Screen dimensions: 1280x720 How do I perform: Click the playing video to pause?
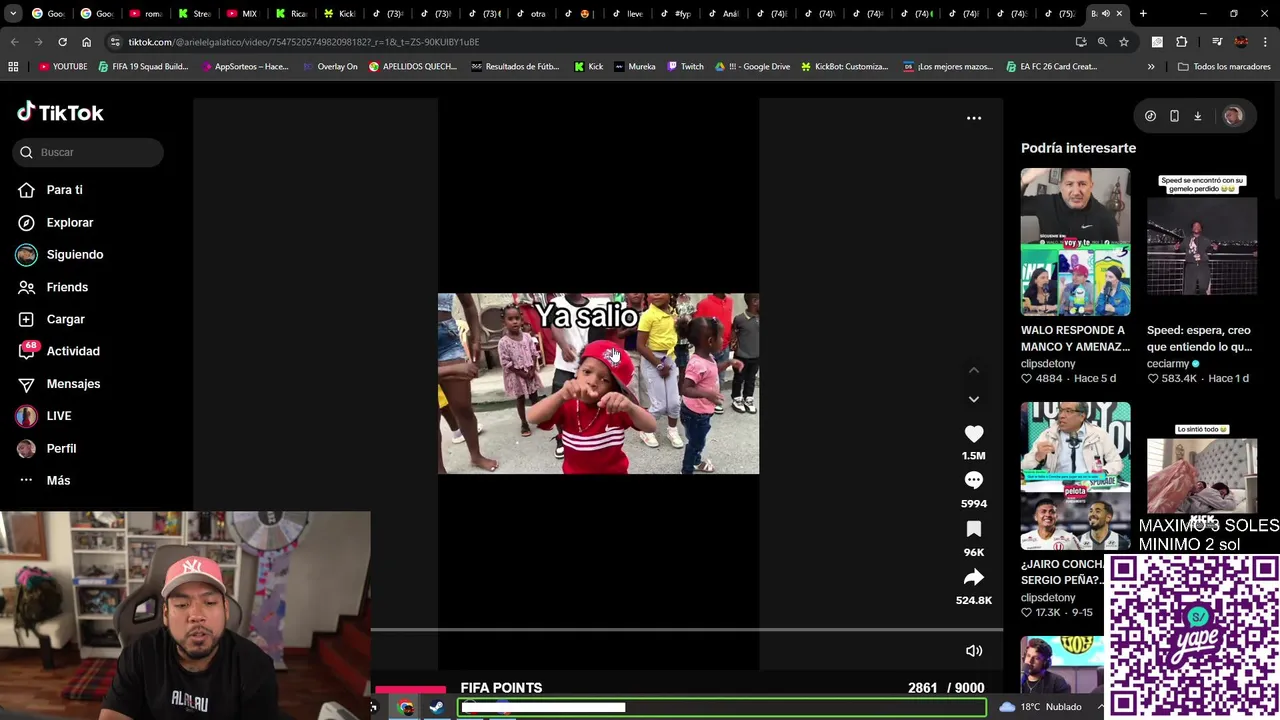pos(598,384)
